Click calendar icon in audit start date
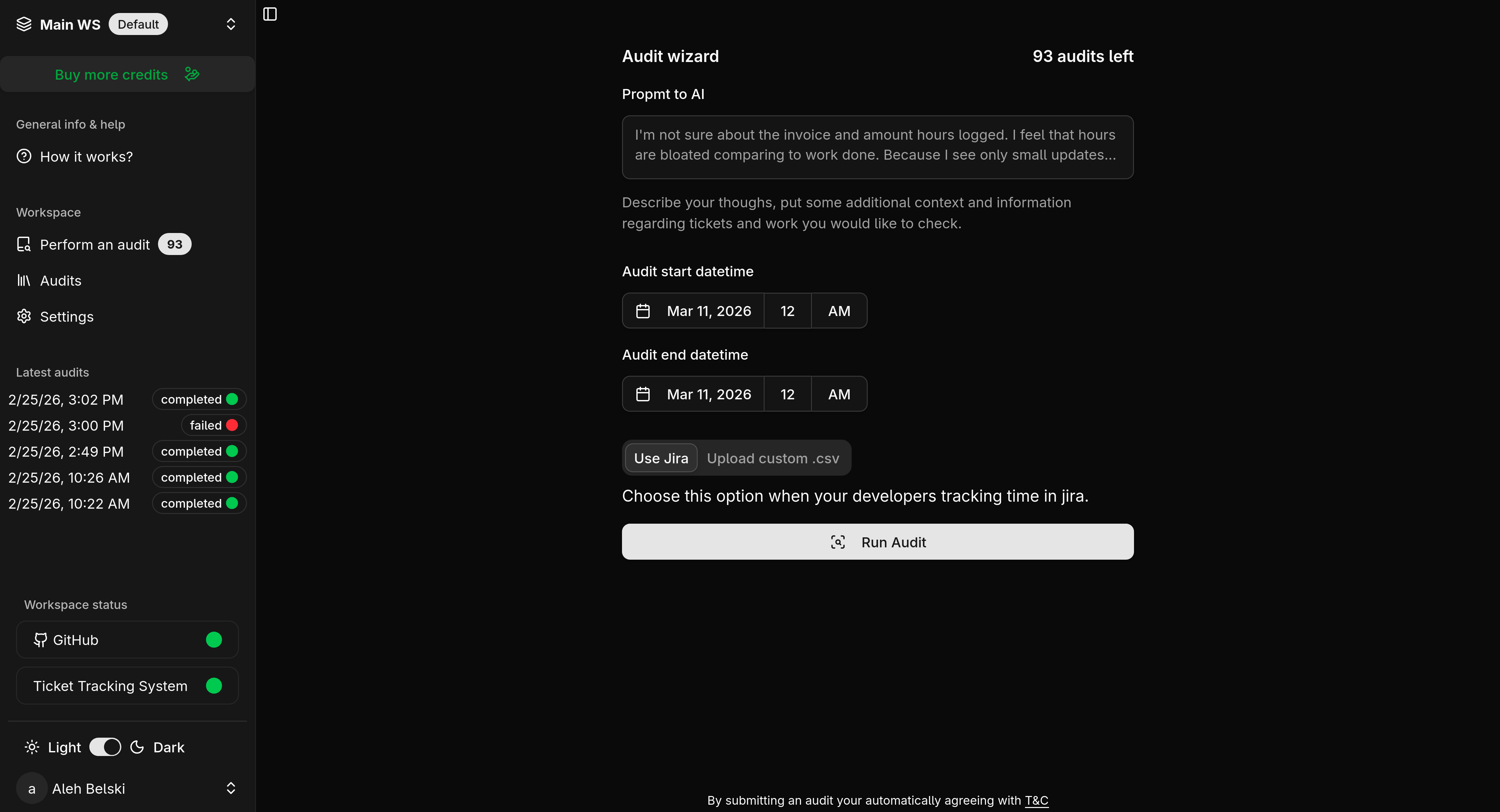The image size is (1500, 812). click(x=643, y=311)
